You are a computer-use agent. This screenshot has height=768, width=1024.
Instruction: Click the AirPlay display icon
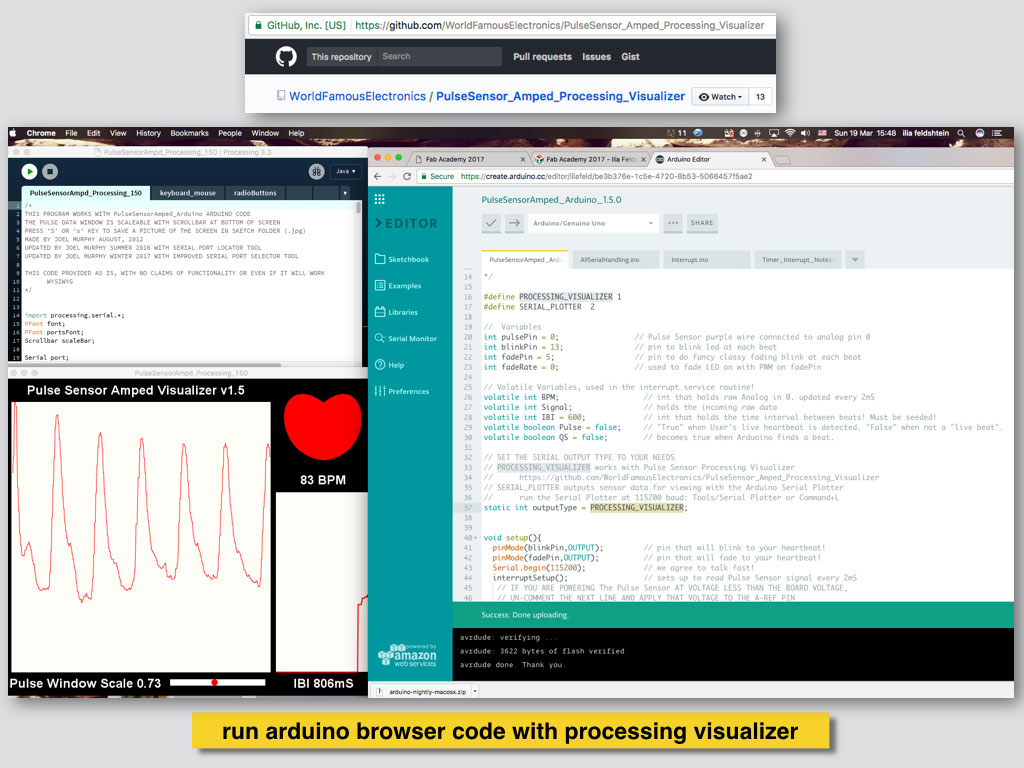pyautogui.click(x=774, y=133)
